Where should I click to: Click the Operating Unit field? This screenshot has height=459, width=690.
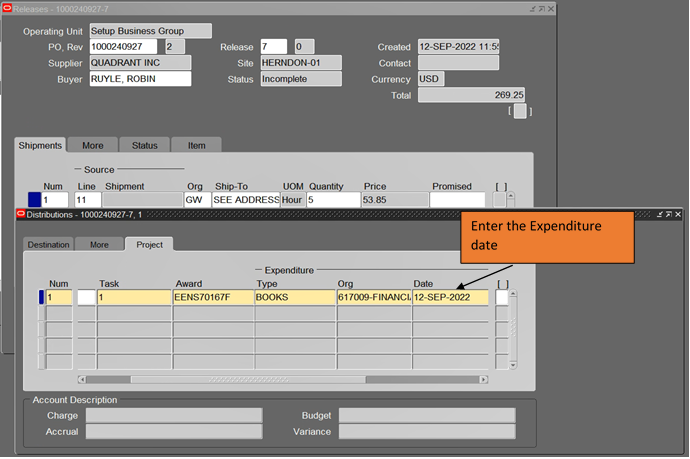150,31
